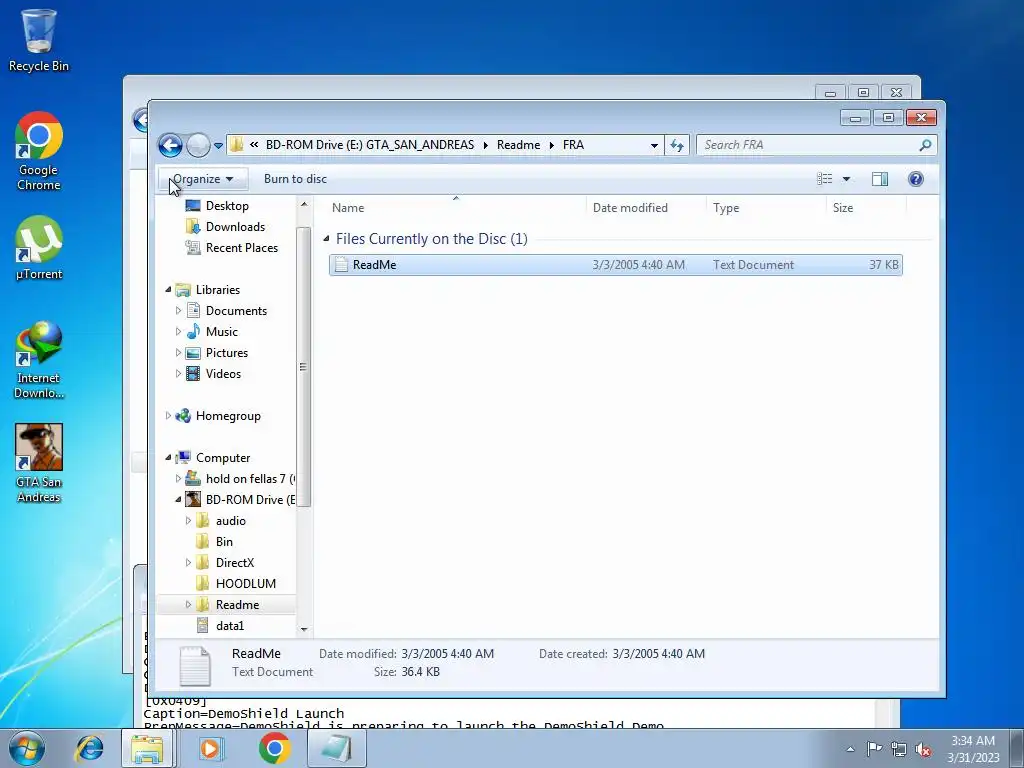The width and height of the screenshot is (1024, 768).
Task: Open the audio folder in tree
Action: tap(230, 520)
